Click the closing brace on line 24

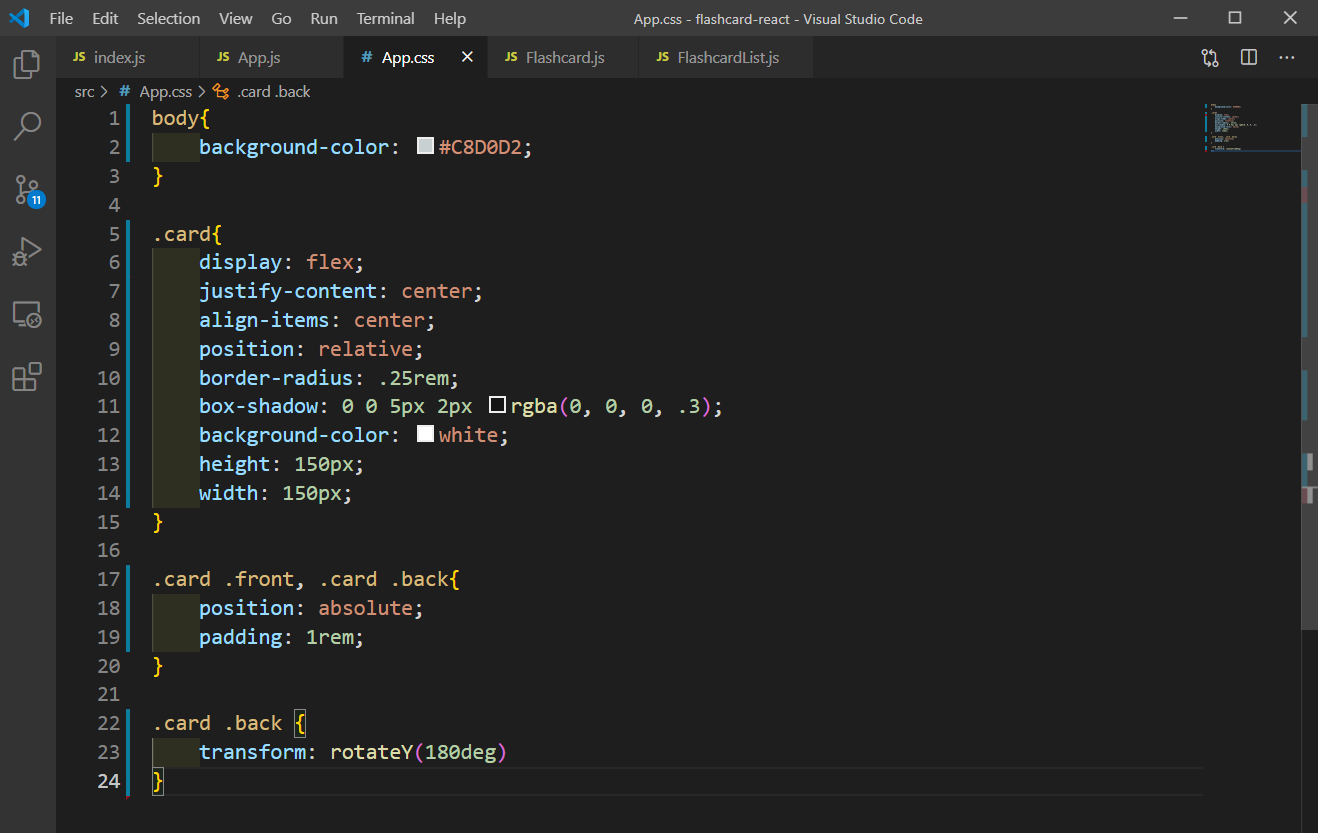pyautogui.click(x=157, y=781)
